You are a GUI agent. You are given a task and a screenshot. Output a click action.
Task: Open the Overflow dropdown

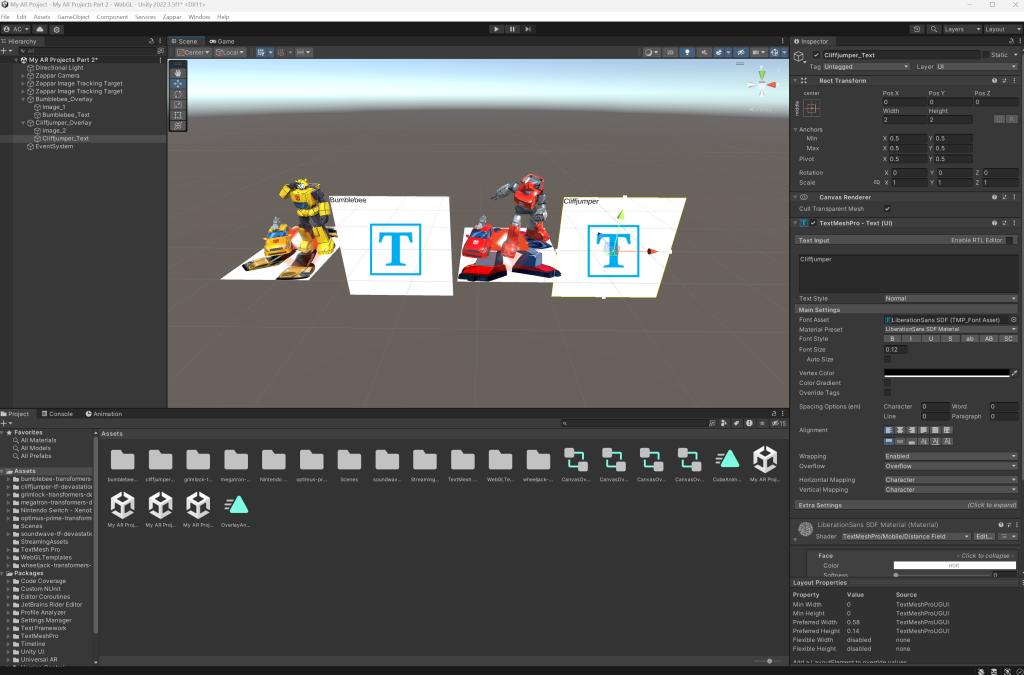click(x=950, y=466)
